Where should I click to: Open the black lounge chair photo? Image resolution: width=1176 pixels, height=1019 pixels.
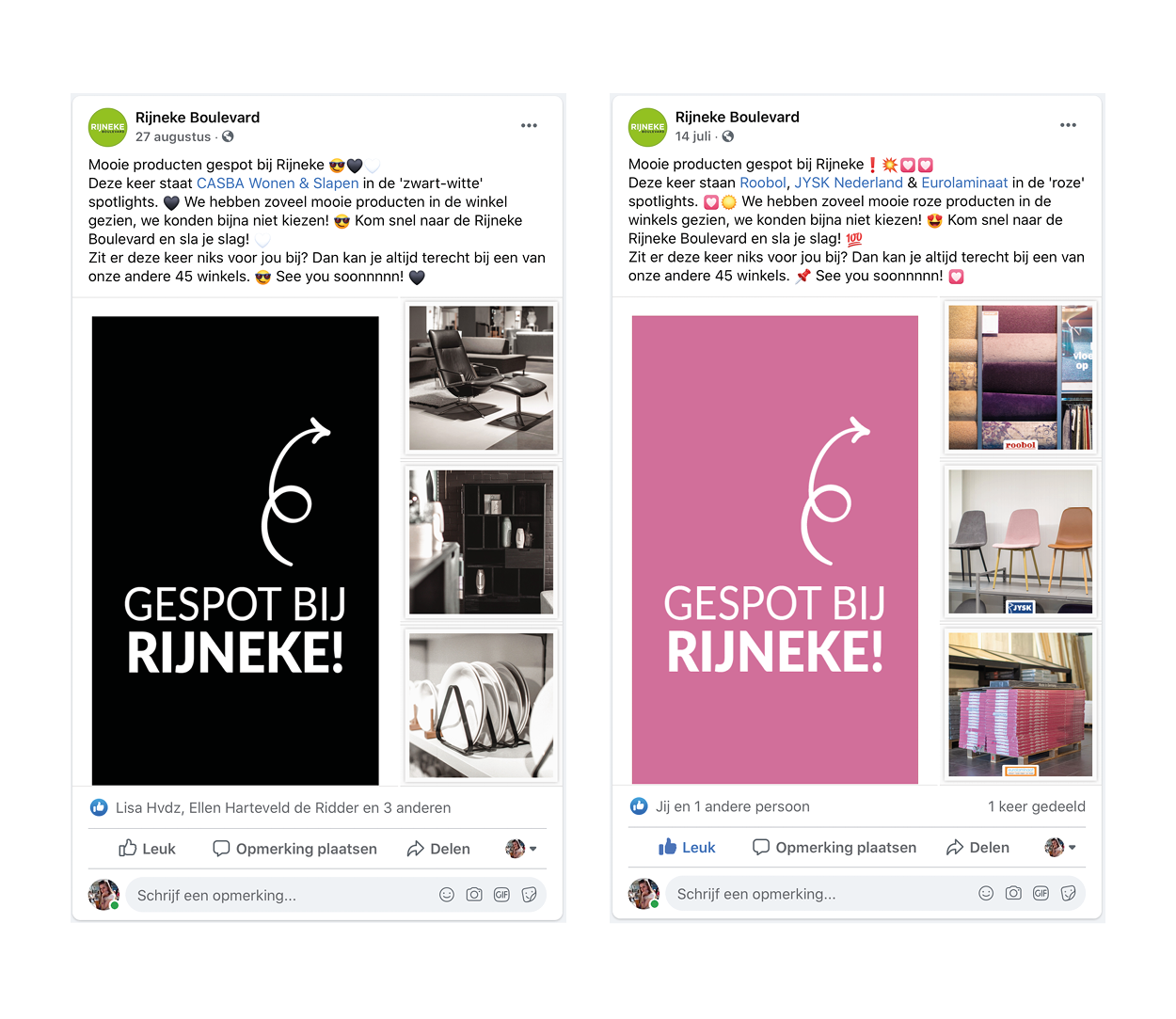pos(482,377)
